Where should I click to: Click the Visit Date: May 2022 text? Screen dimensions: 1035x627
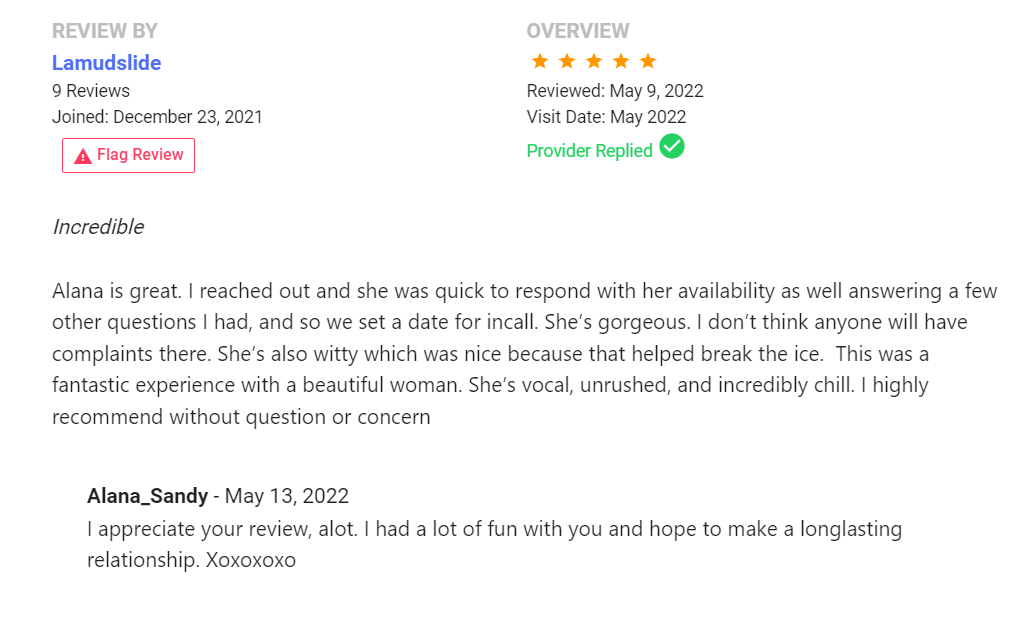coord(606,117)
